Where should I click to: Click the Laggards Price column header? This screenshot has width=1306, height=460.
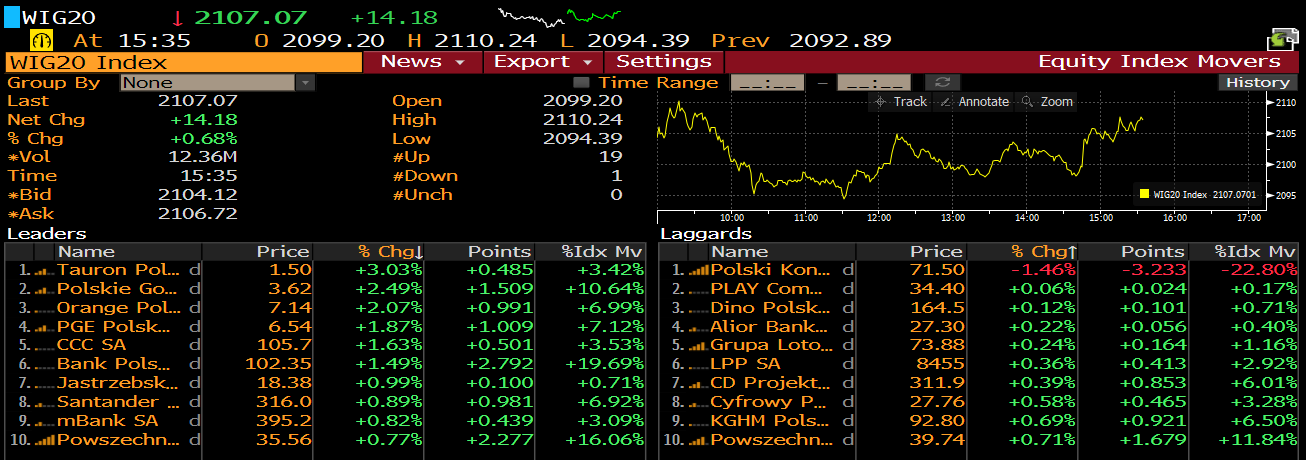coord(912,252)
